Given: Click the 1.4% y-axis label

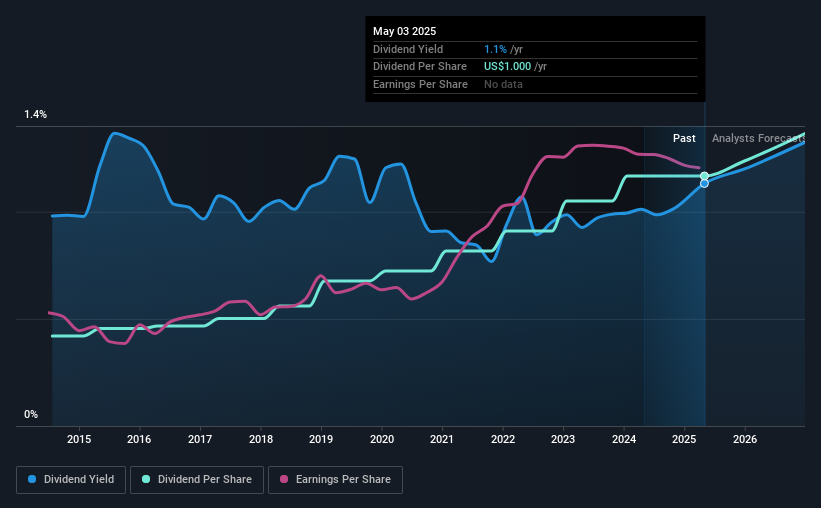Looking at the screenshot, I should (x=36, y=114).
